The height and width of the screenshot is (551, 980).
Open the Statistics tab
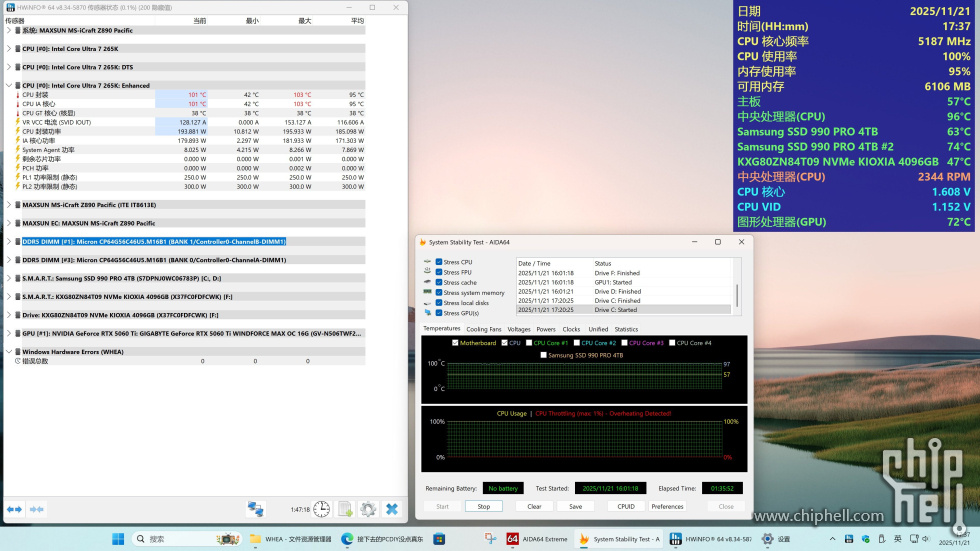[x=626, y=329]
